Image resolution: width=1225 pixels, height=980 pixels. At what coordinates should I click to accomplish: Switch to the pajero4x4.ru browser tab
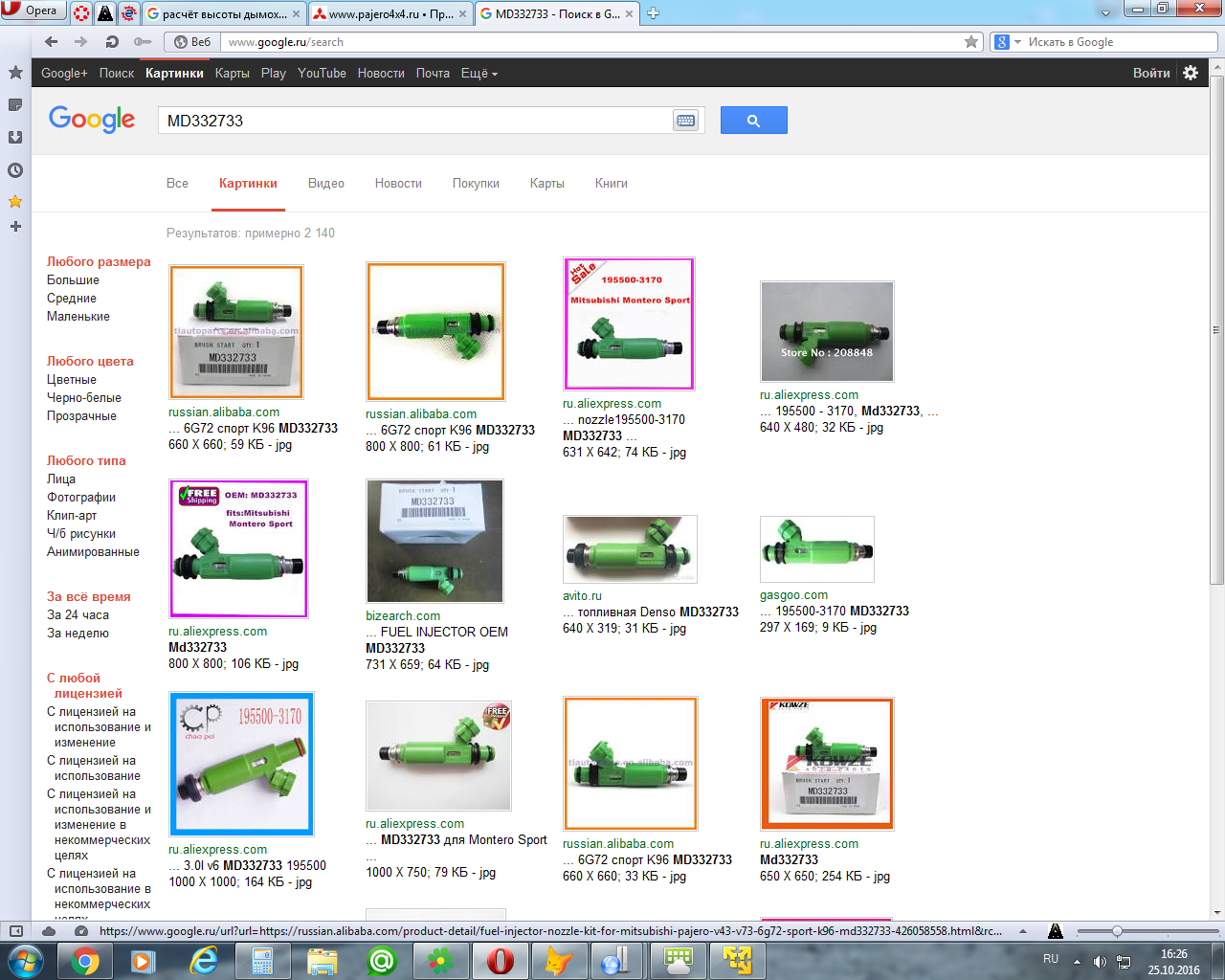[x=390, y=14]
